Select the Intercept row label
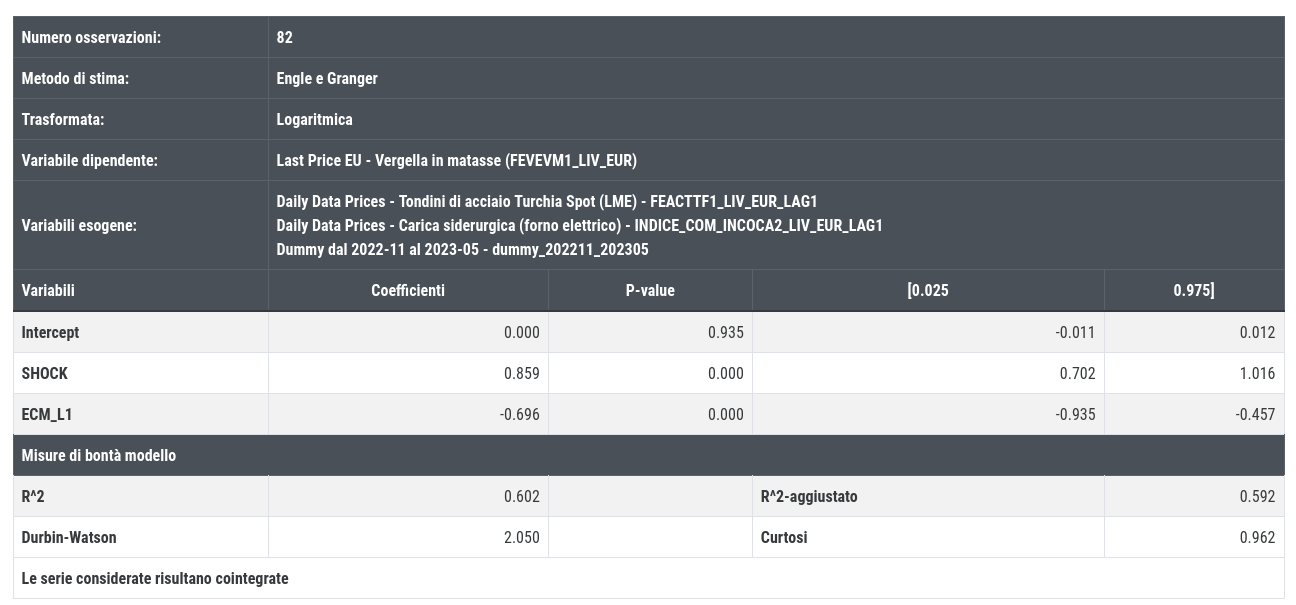The width and height of the screenshot is (1296, 605). click(50, 332)
